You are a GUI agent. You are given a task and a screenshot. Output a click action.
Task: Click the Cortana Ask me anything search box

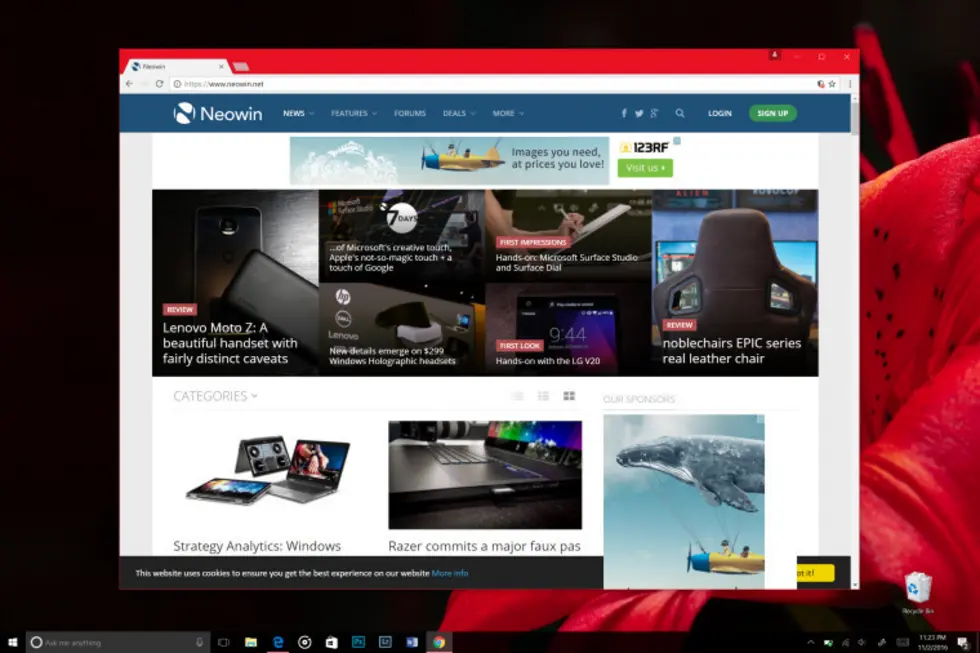(117, 642)
